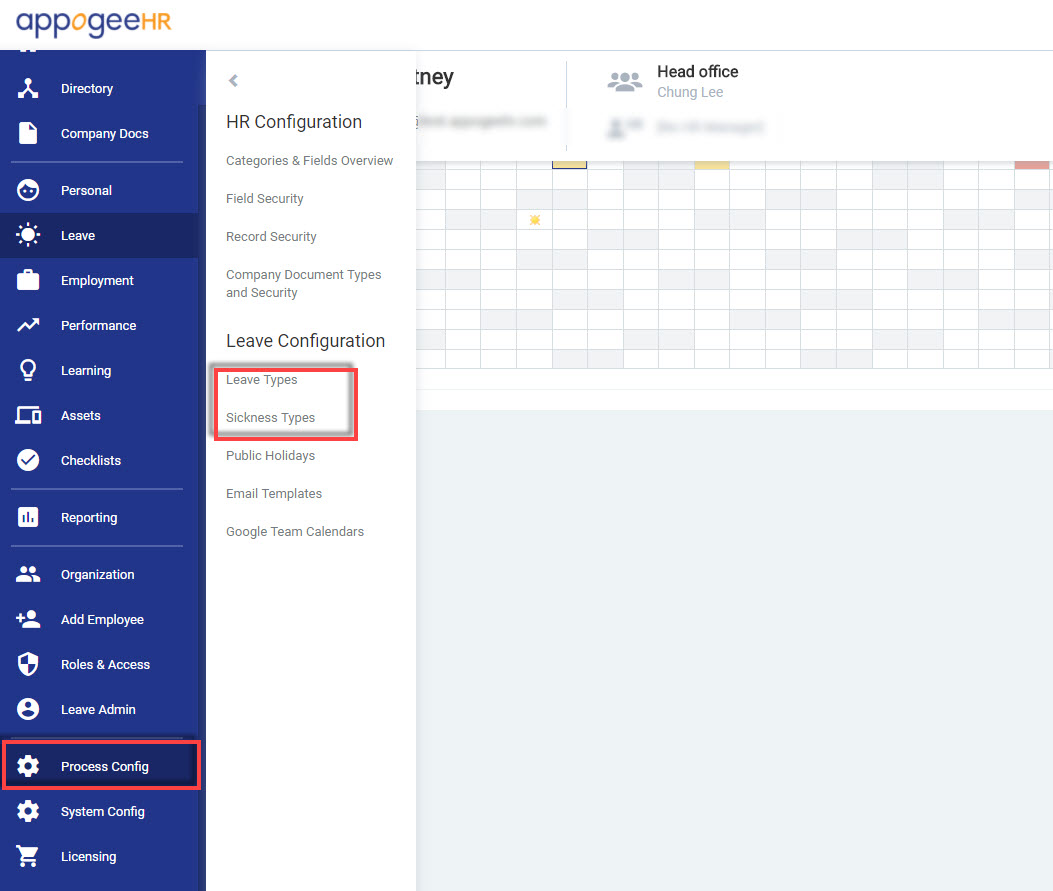
Task: Open Google Team Calendars link
Action: click(x=295, y=531)
